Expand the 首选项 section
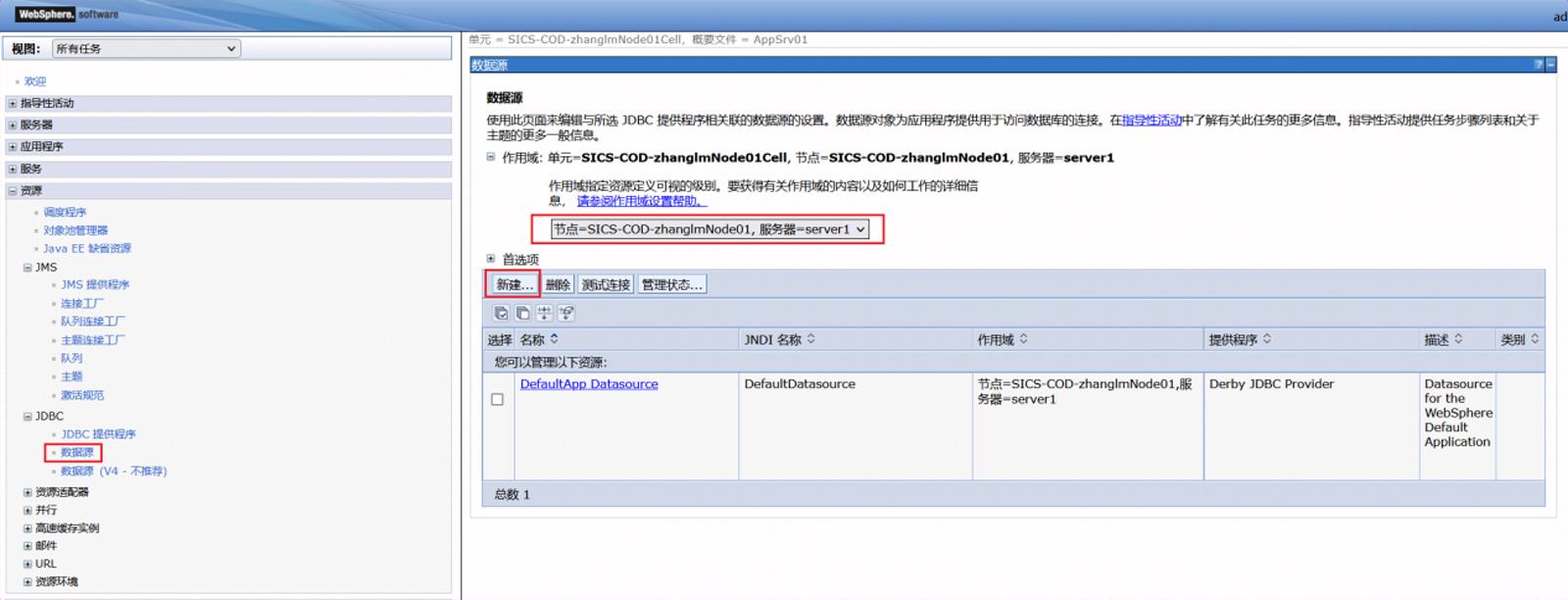Image resolution: width=1568 pixels, height=600 pixels. (x=491, y=259)
